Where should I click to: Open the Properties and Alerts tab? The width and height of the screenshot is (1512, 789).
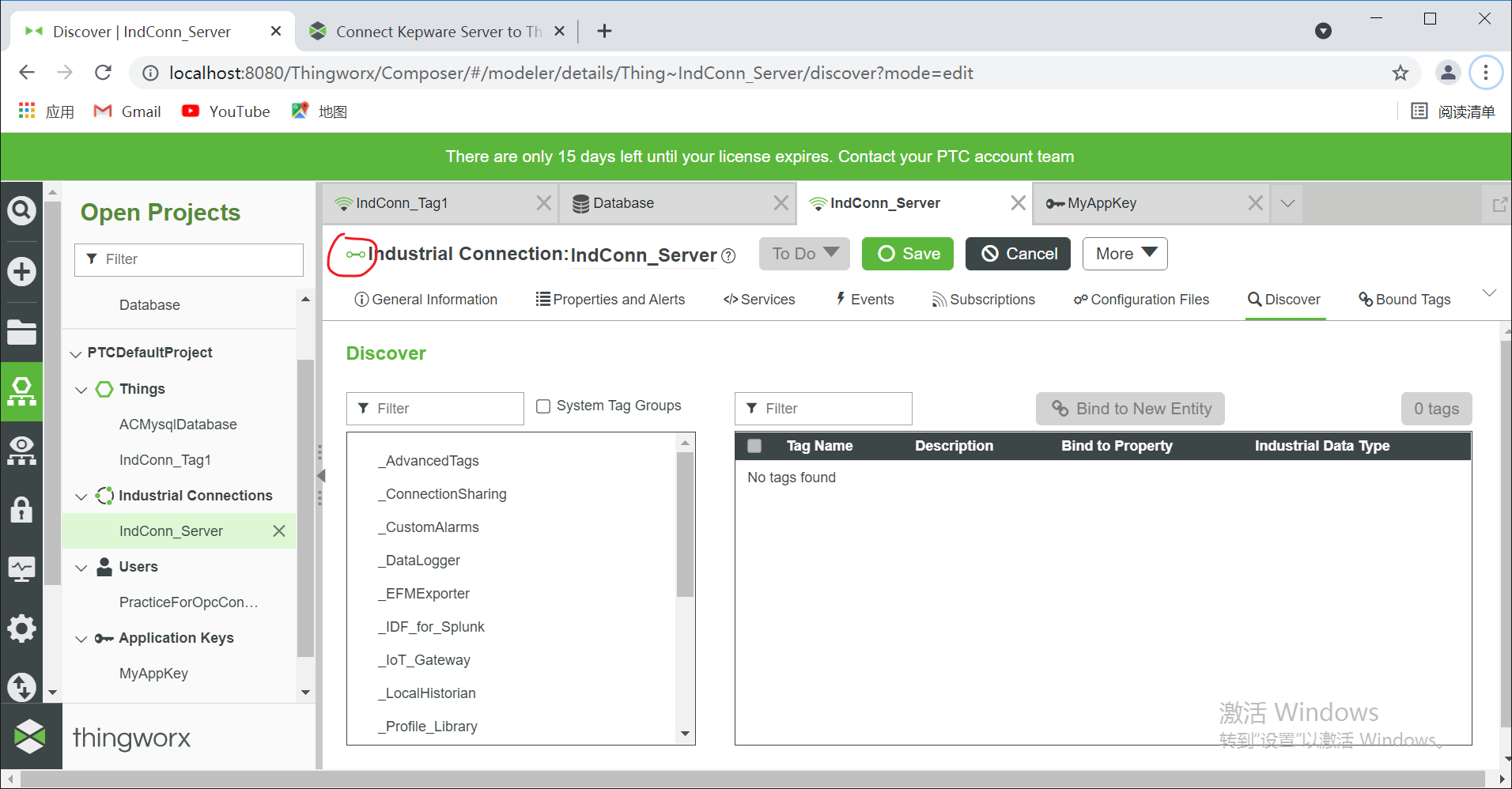click(x=610, y=300)
